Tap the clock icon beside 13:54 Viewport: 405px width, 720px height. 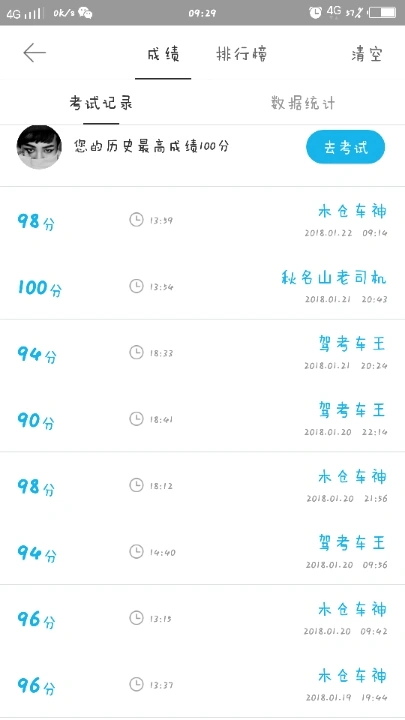(x=136, y=287)
